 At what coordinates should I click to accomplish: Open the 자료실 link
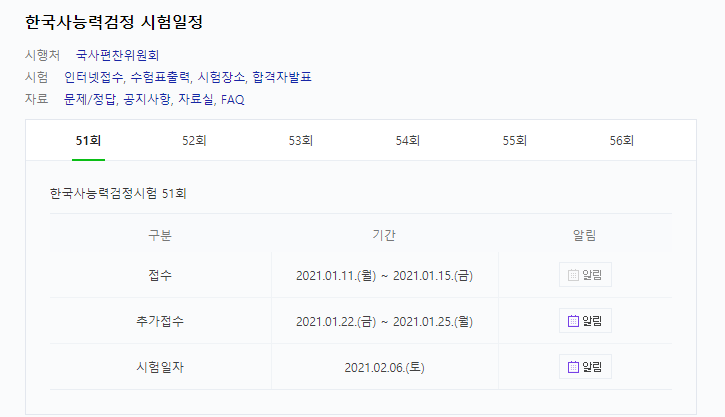coord(196,99)
